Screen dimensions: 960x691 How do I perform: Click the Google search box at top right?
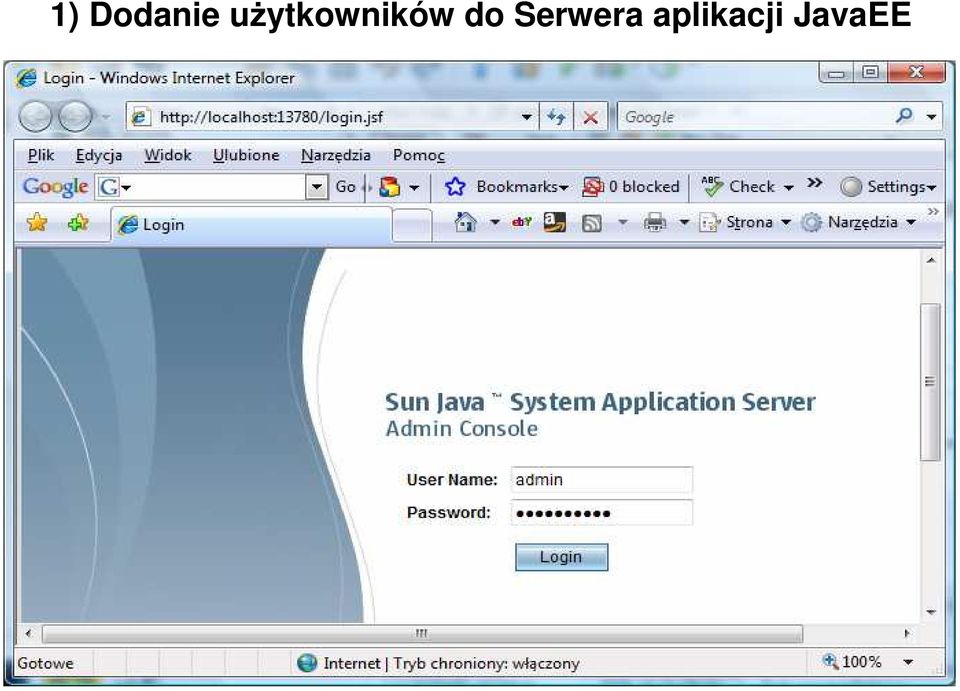point(756,116)
